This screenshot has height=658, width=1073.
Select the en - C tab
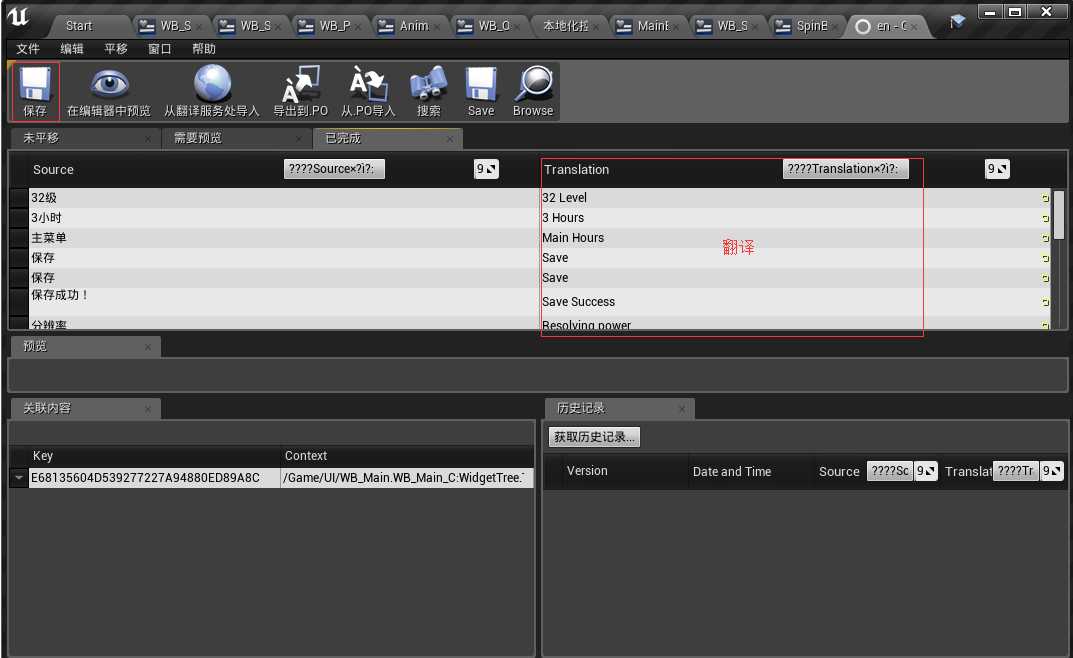[x=888, y=26]
